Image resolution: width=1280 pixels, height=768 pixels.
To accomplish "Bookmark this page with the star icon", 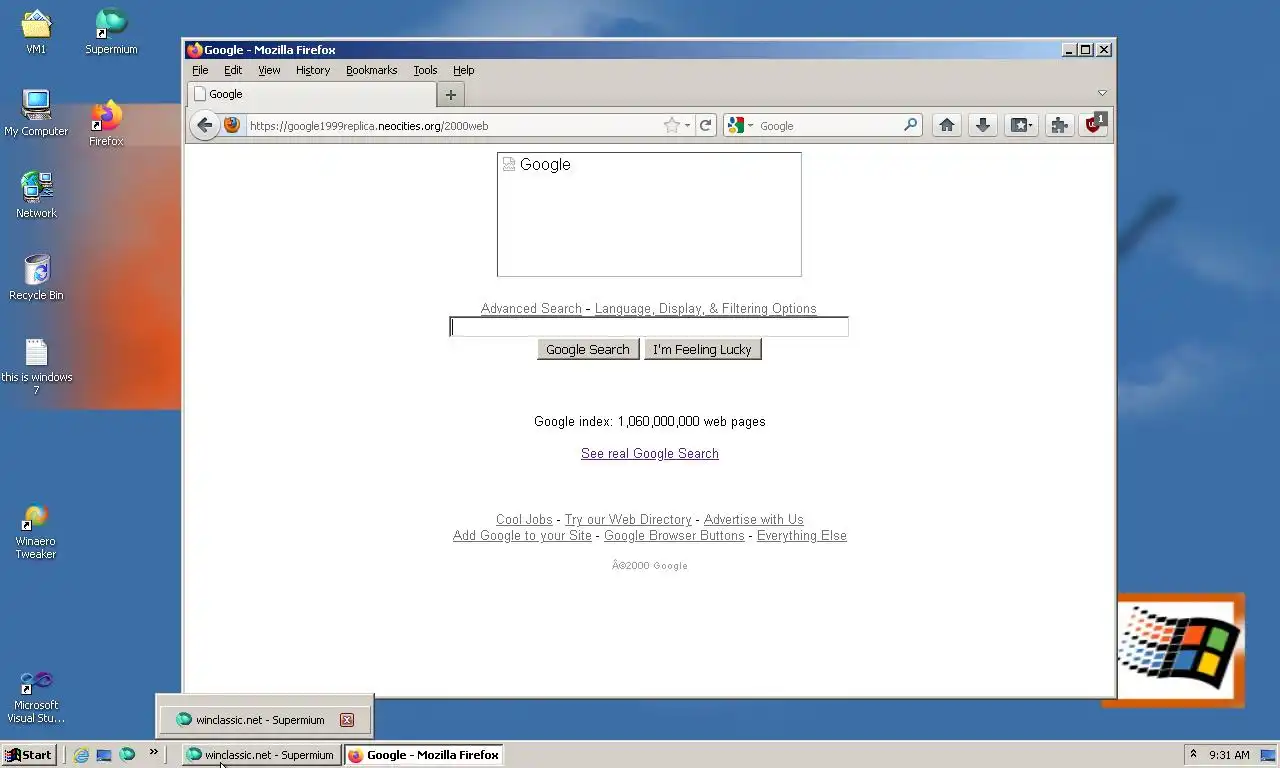I will coord(672,125).
